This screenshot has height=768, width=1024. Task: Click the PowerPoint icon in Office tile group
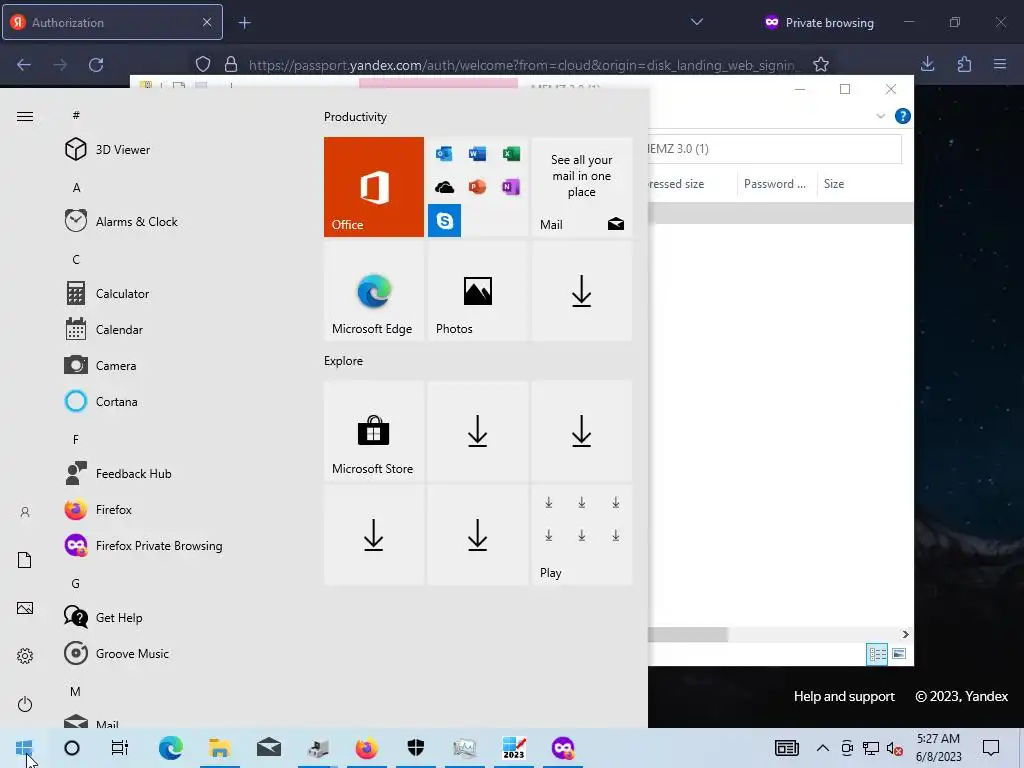coord(477,187)
